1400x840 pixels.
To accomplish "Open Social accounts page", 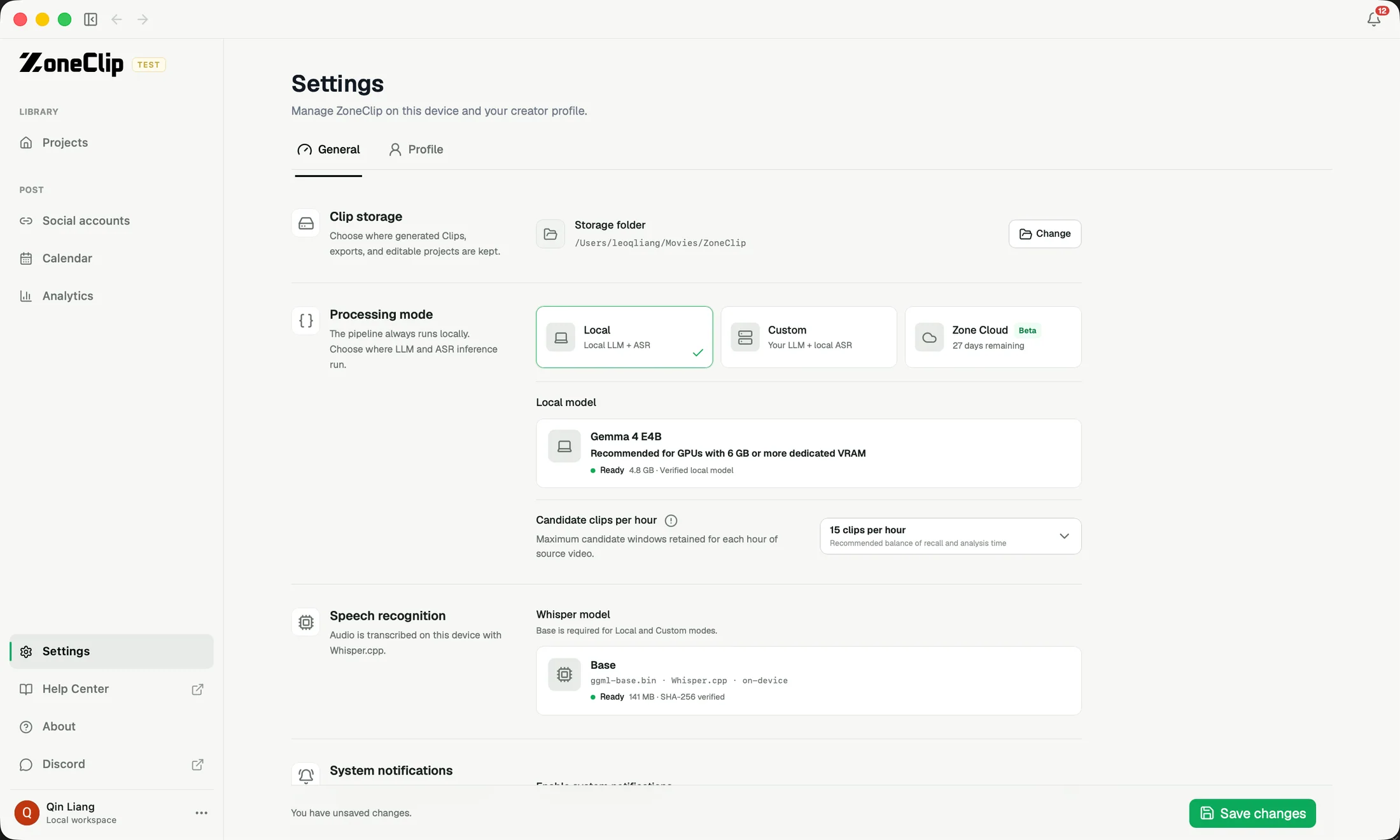I will (111, 221).
